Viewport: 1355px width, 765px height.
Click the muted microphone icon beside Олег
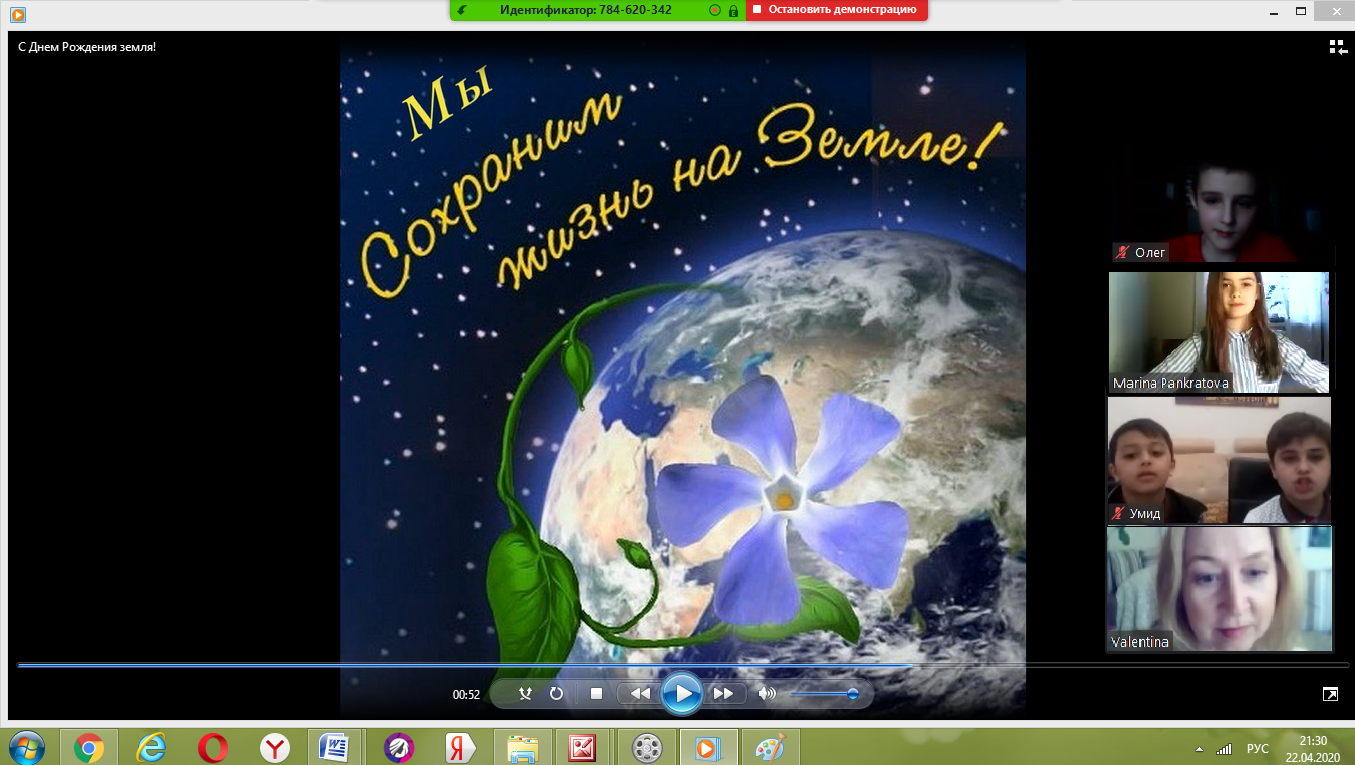1122,252
